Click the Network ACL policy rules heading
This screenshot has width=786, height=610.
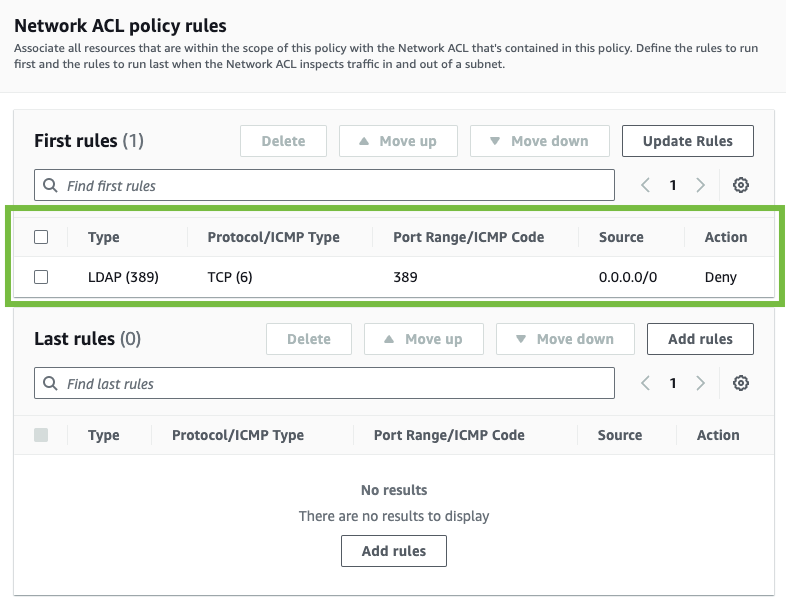point(120,26)
